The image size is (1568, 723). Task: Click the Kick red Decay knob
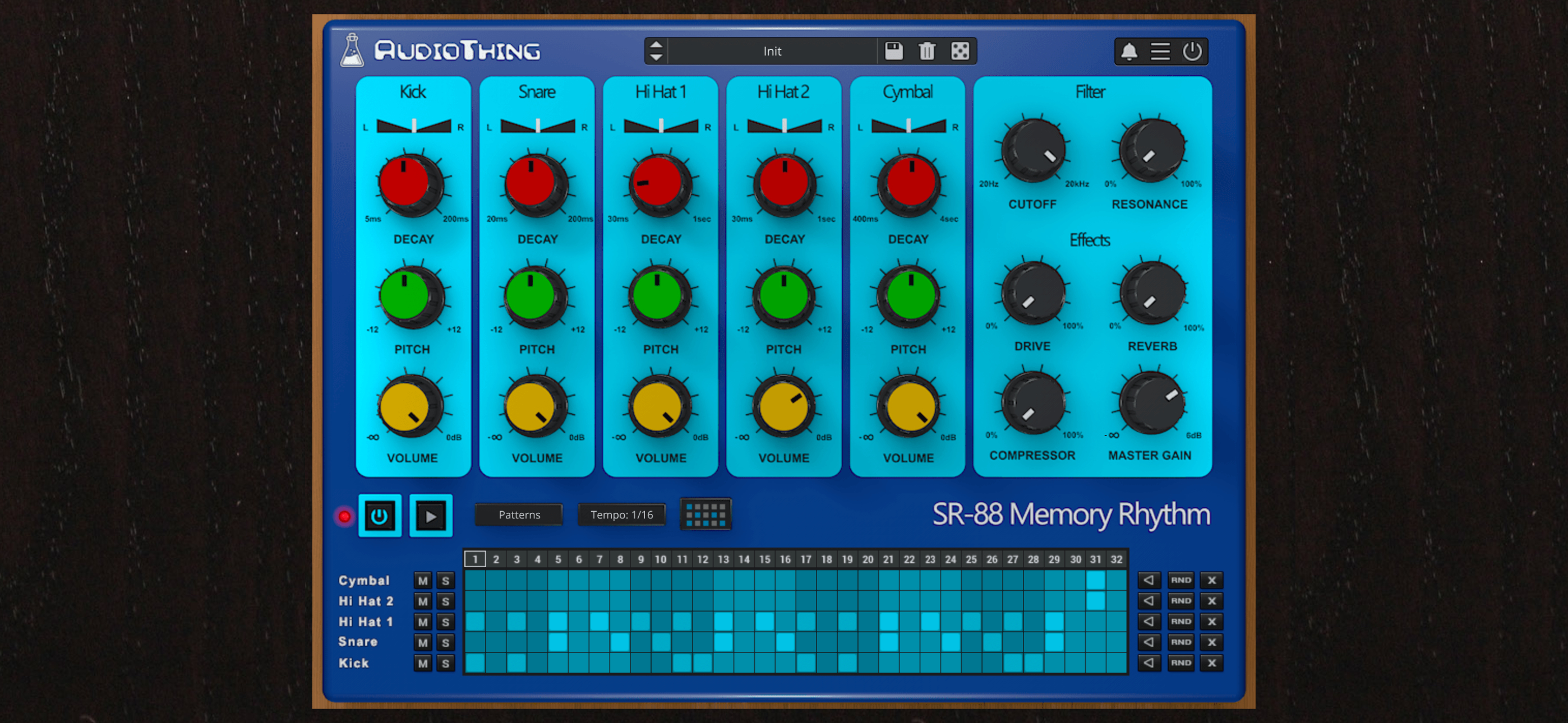411,185
